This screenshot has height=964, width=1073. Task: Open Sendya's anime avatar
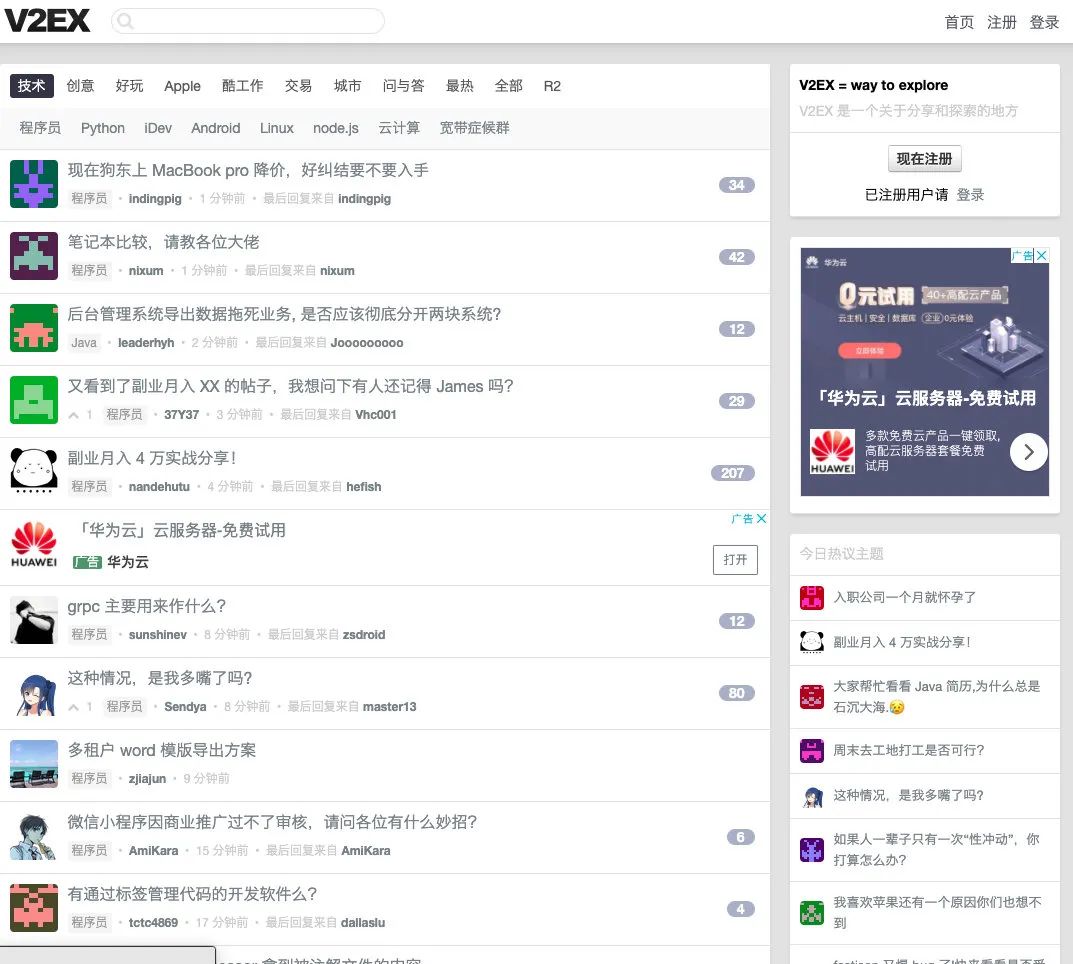[x=34, y=692]
